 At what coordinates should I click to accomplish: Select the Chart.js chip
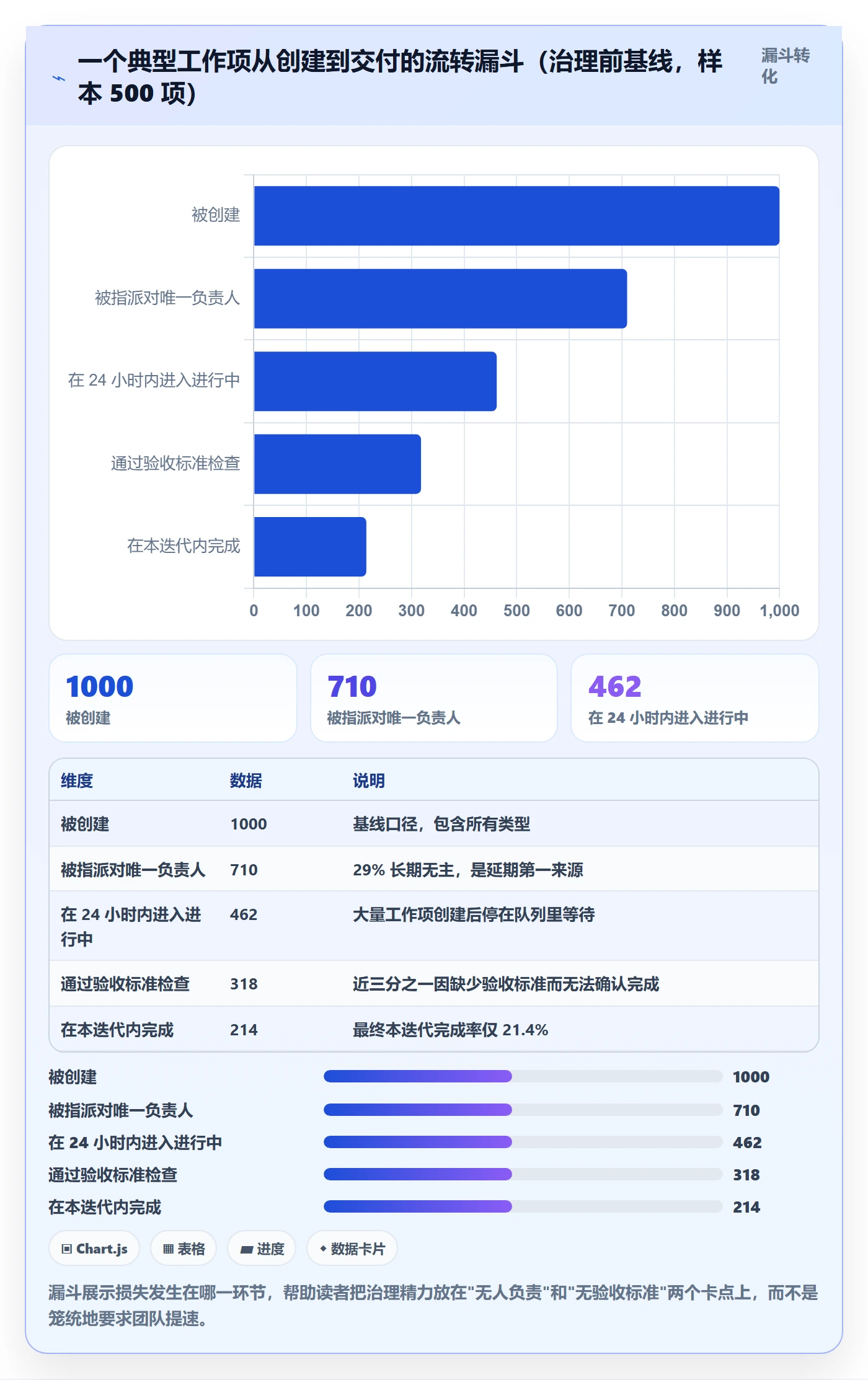click(94, 1249)
